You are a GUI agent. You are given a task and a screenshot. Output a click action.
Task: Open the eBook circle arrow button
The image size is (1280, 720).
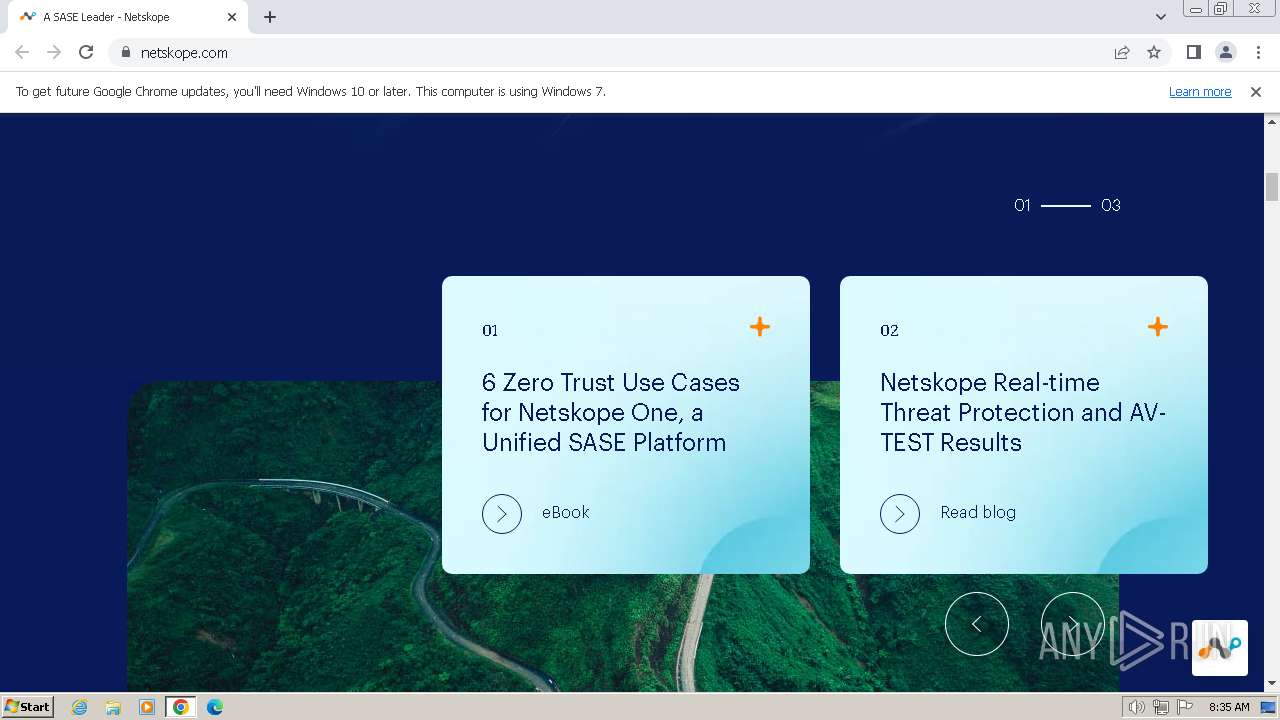click(x=502, y=514)
